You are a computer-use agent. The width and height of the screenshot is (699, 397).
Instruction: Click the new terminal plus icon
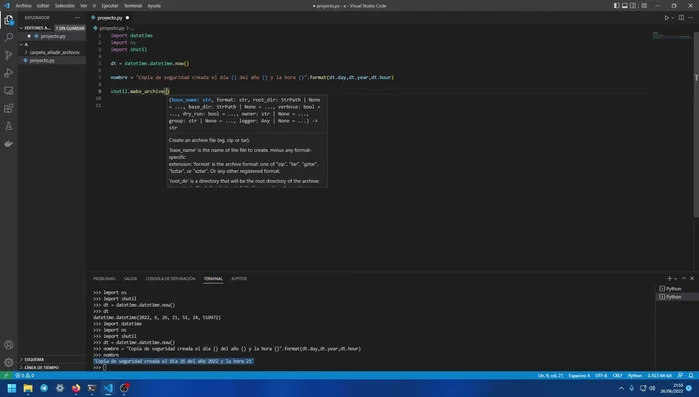click(669, 278)
